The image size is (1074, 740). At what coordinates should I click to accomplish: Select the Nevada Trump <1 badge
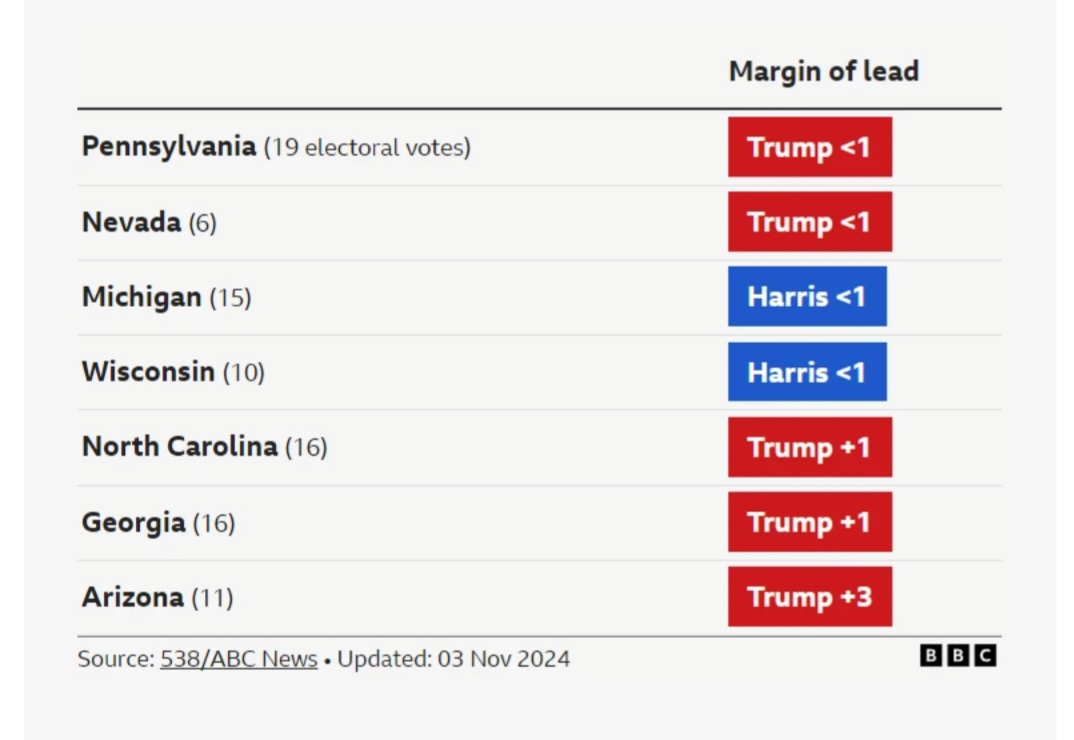coord(810,222)
